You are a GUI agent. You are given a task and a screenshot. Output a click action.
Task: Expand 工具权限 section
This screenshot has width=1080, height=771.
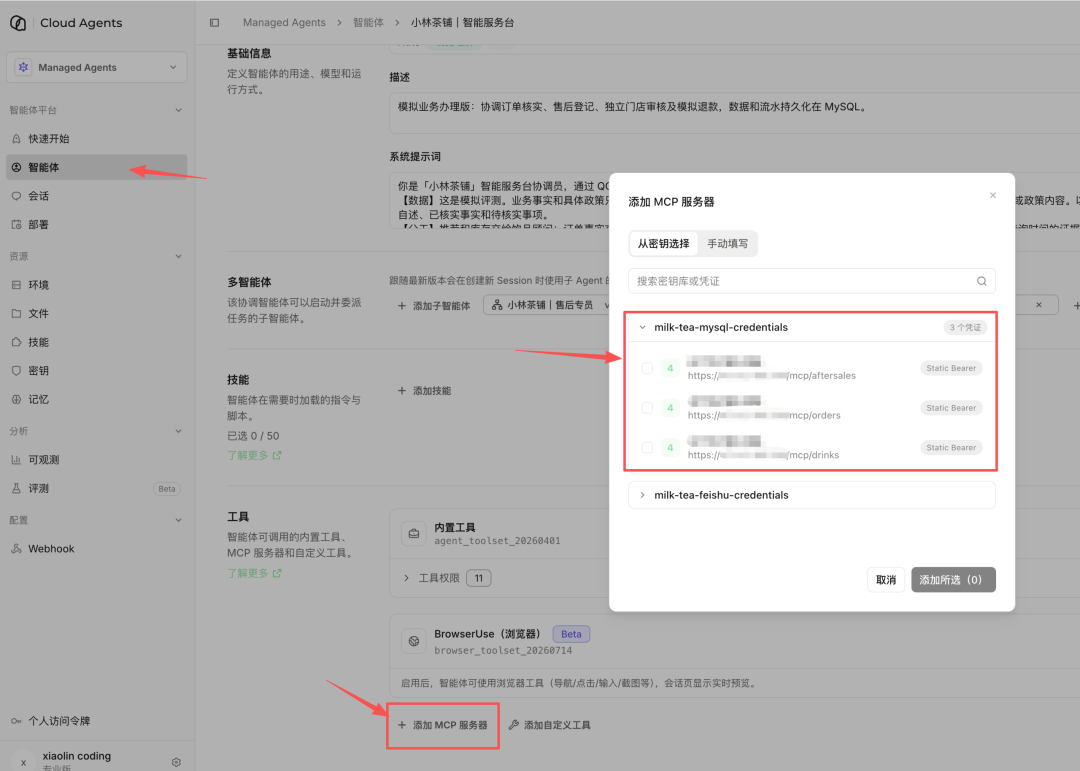pyautogui.click(x=406, y=578)
